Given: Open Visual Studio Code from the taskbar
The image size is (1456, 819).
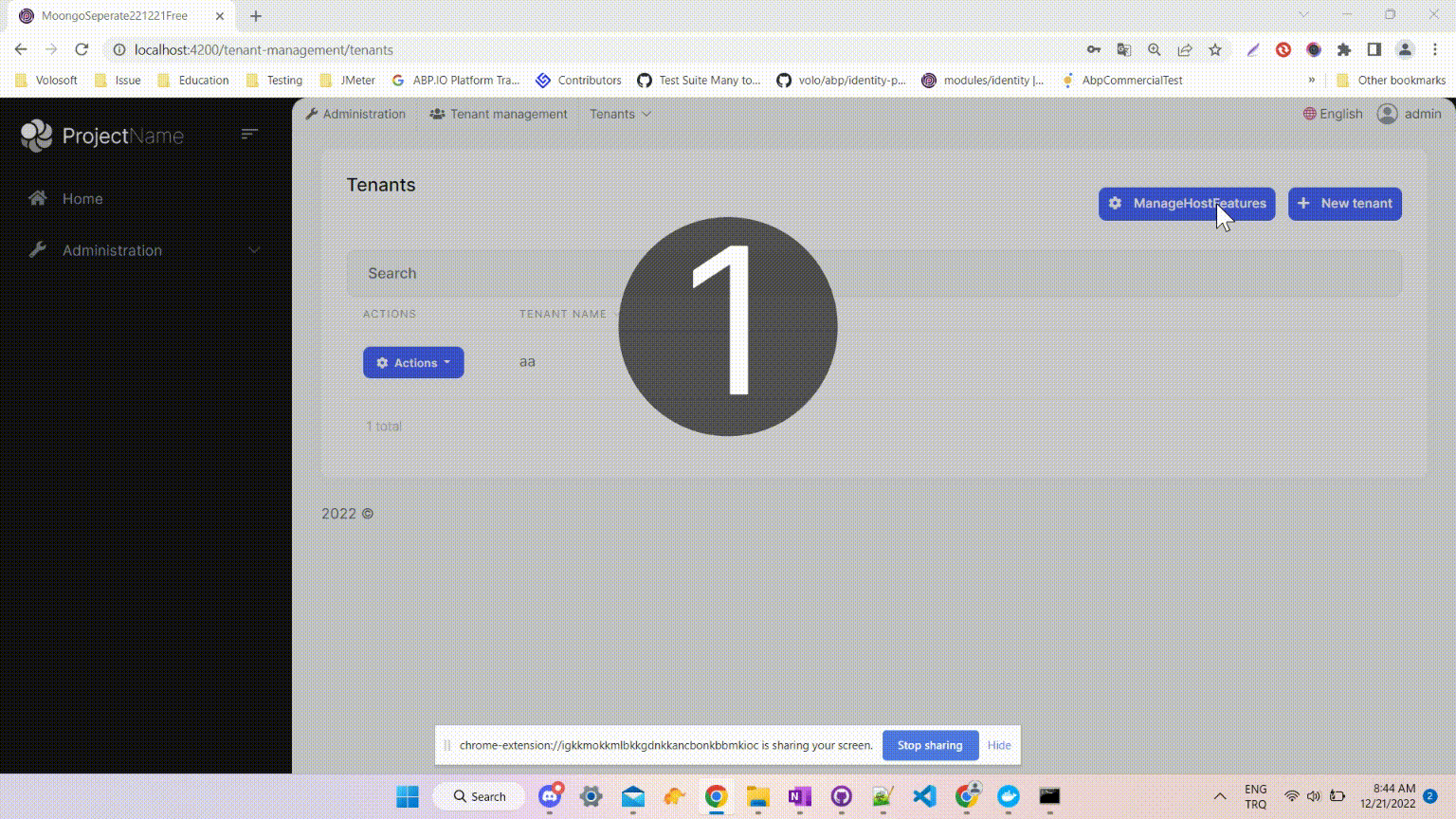Looking at the screenshot, I should point(924,796).
